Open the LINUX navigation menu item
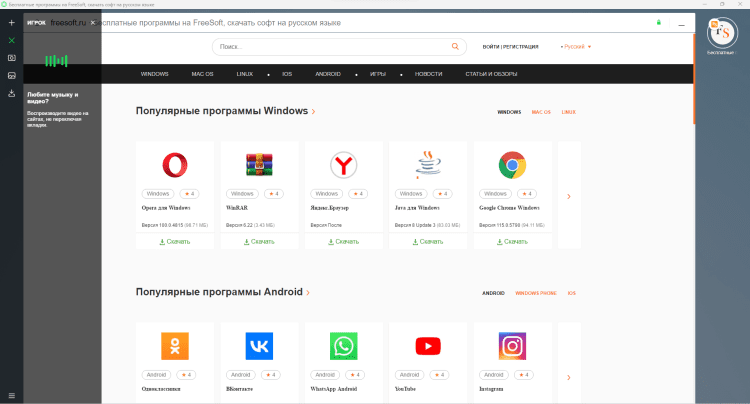This screenshot has width=750, height=404. point(244,74)
